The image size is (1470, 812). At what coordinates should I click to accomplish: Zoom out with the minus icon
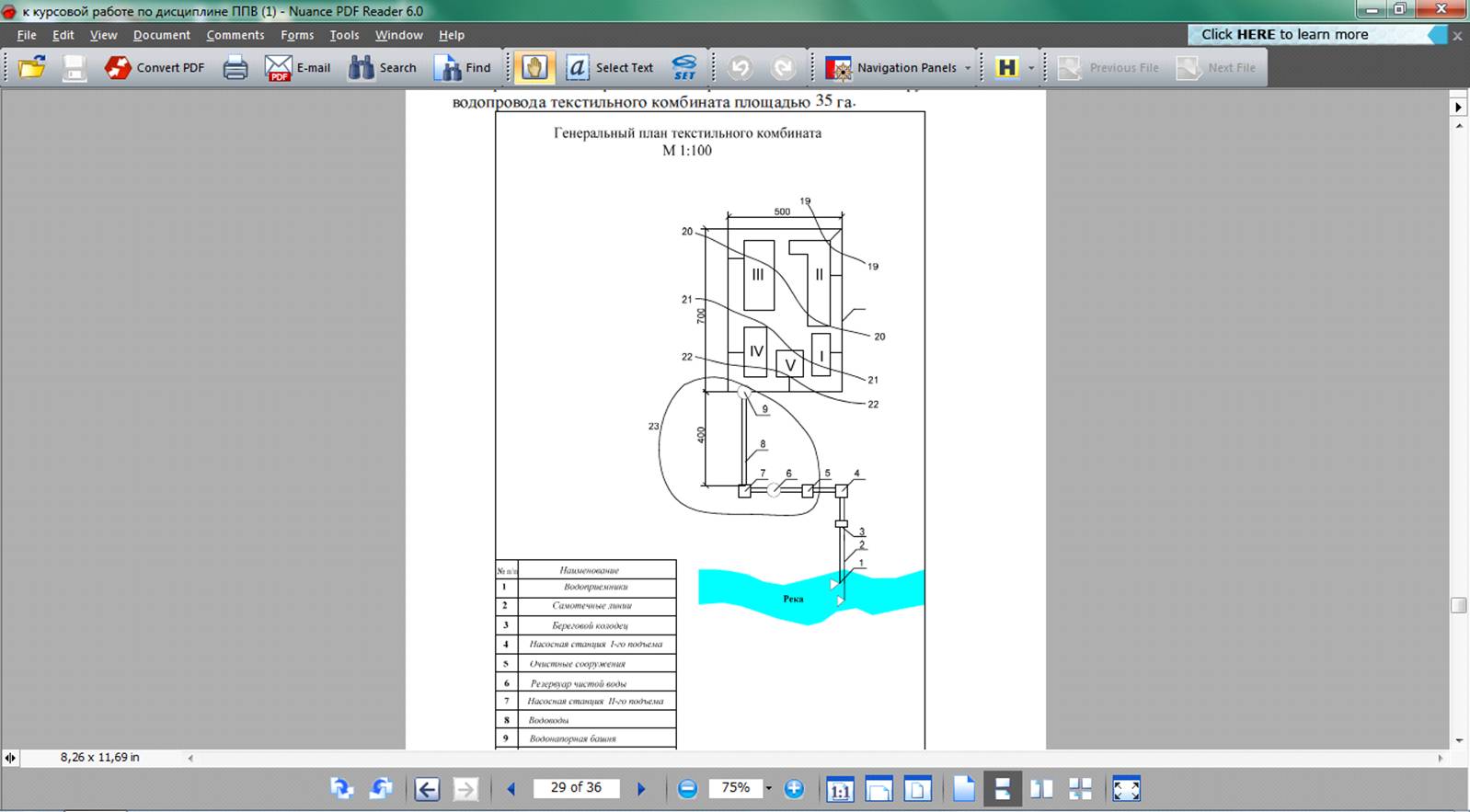(x=687, y=788)
